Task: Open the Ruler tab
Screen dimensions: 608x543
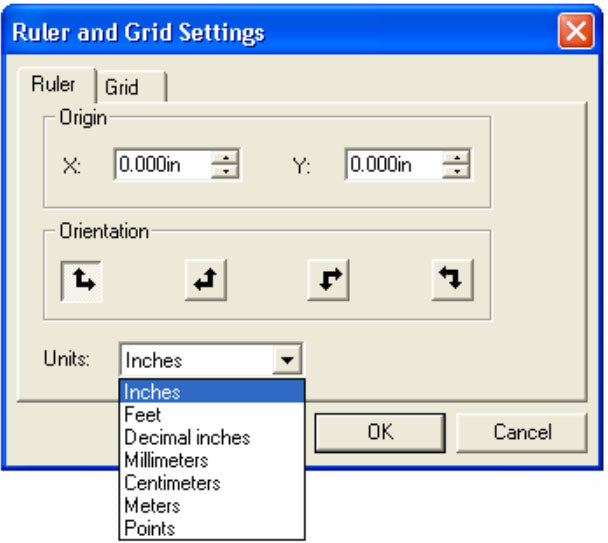Action: tap(57, 85)
